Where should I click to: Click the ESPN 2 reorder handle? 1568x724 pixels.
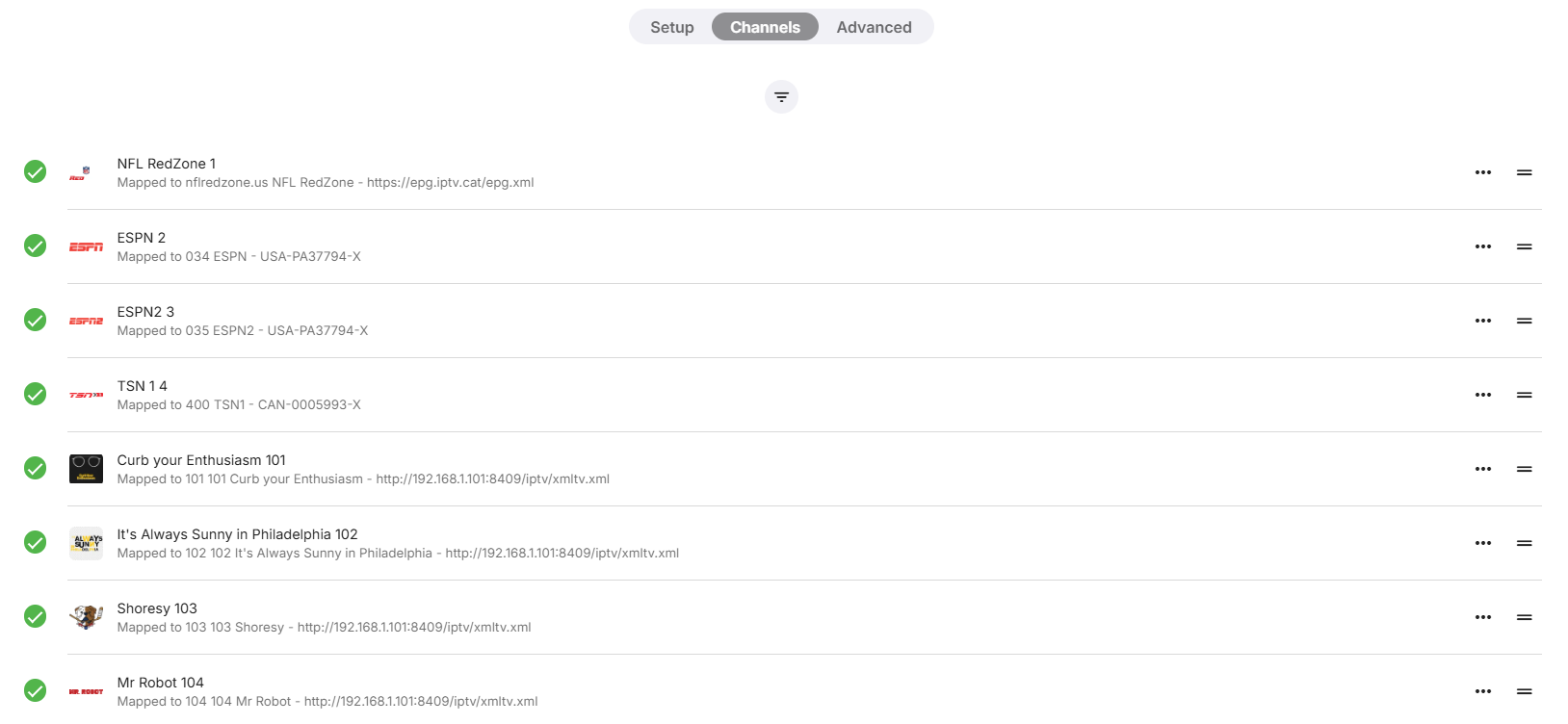(x=1525, y=246)
